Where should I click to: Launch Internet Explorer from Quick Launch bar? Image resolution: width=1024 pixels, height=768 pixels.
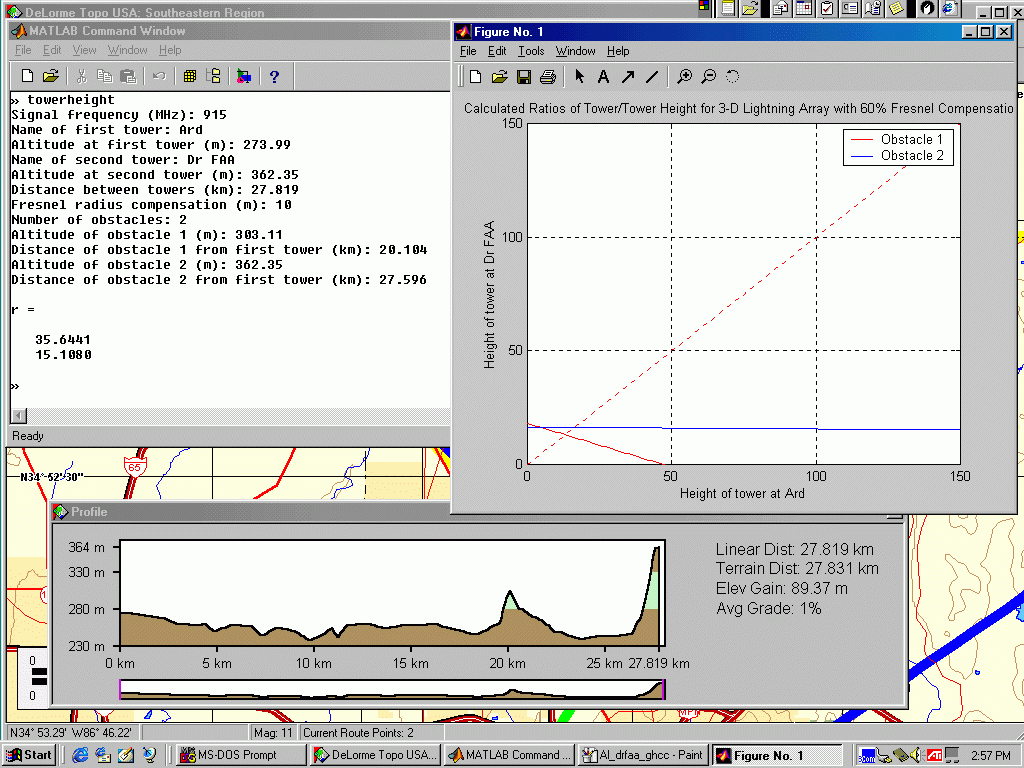tap(80, 755)
